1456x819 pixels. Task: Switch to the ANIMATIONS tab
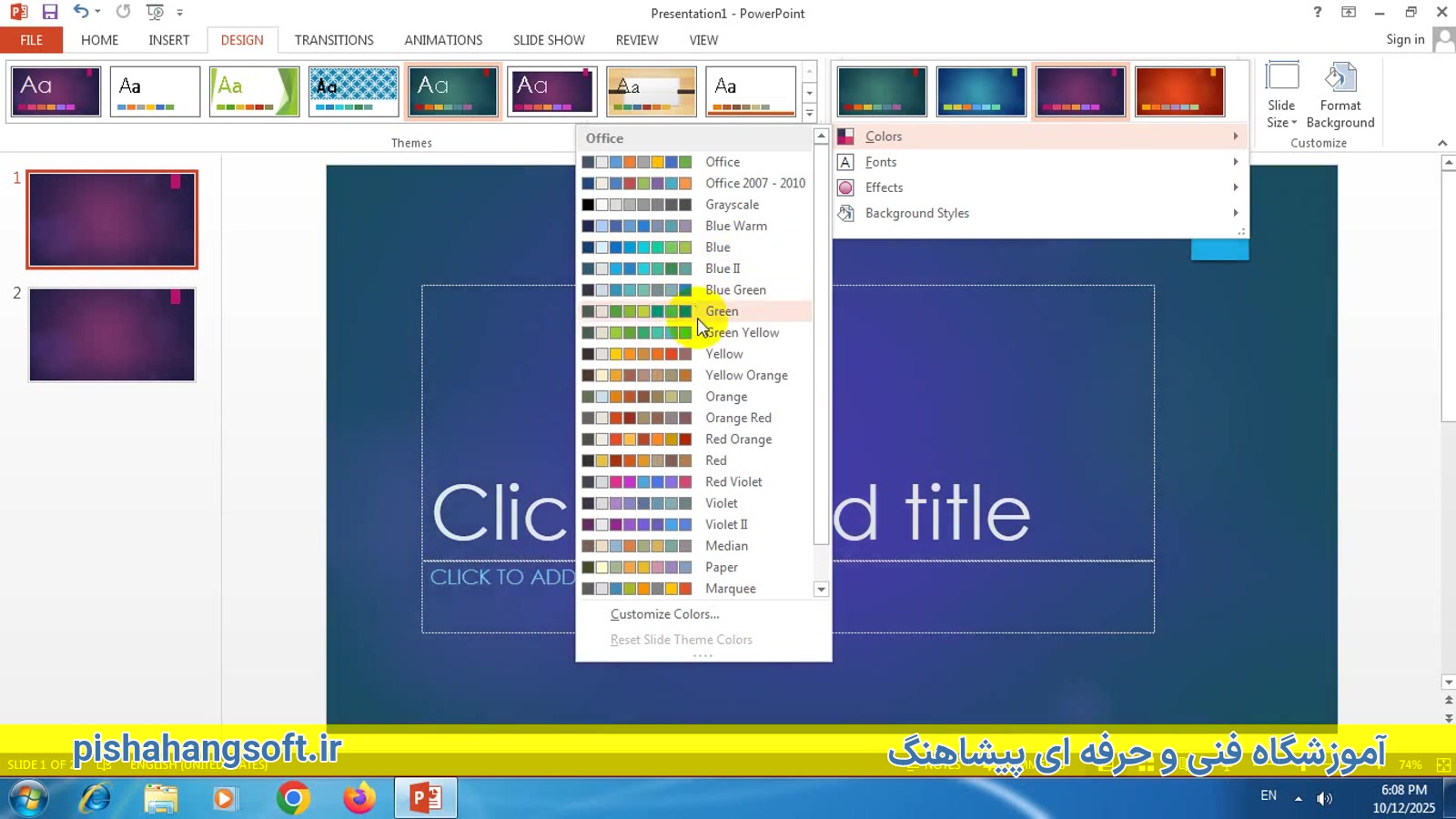[443, 40]
